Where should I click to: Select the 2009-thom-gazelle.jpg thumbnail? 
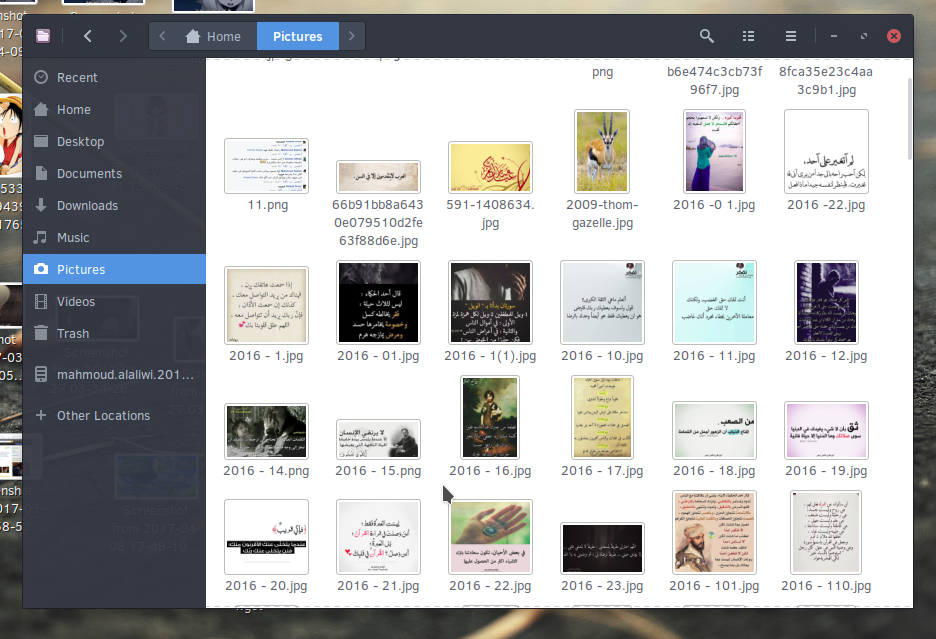point(602,151)
